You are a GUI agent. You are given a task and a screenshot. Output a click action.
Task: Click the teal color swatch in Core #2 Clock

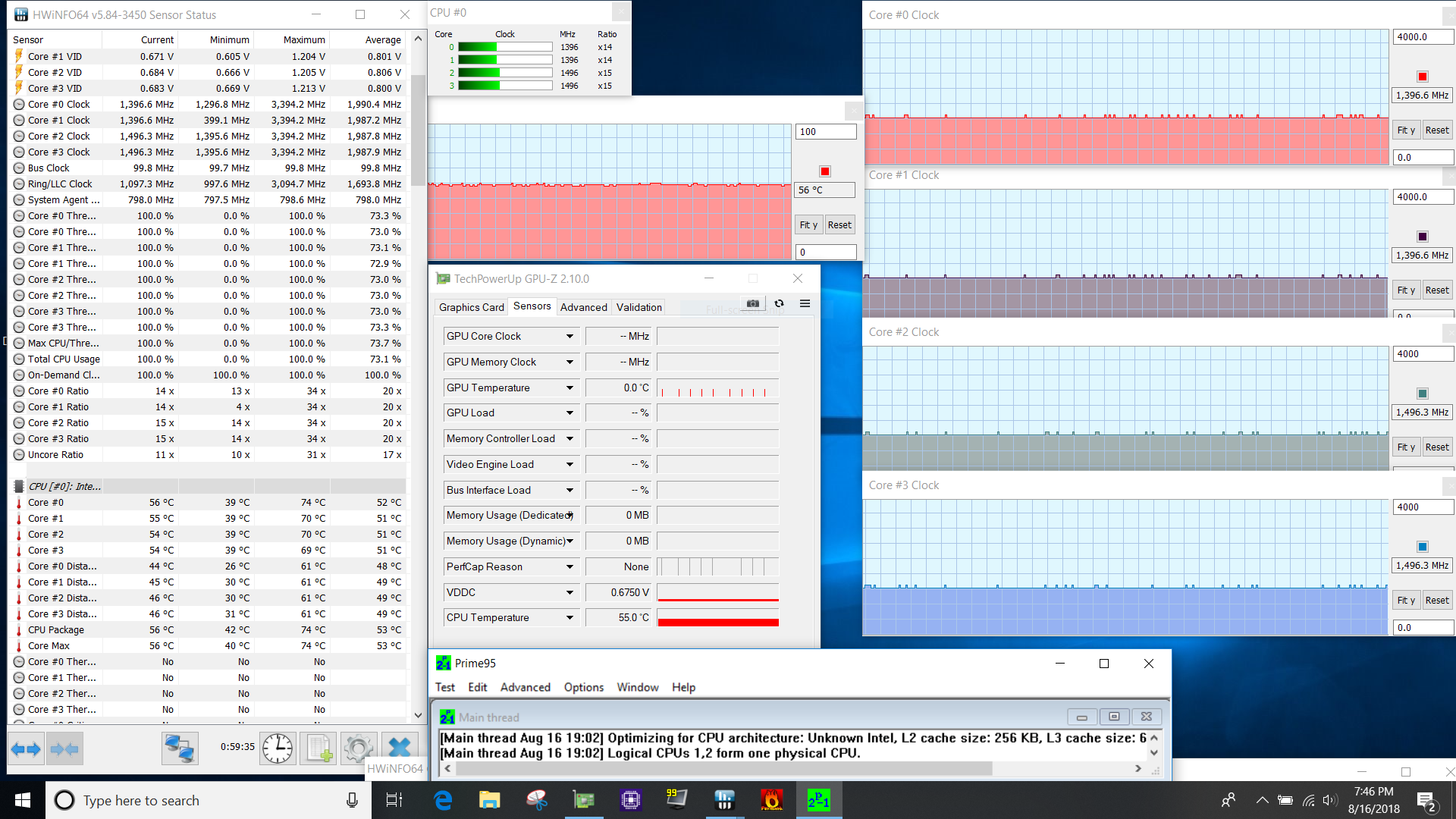(x=1423, y=394)
